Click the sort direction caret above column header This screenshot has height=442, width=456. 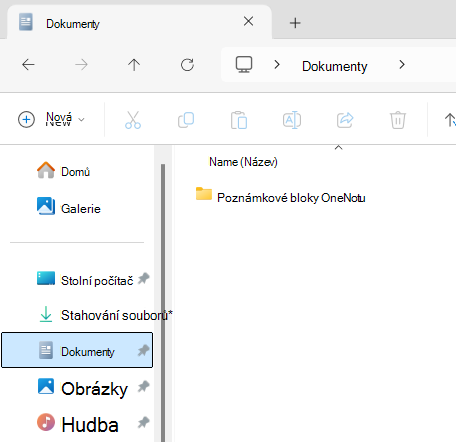click(x=339, y=147)
